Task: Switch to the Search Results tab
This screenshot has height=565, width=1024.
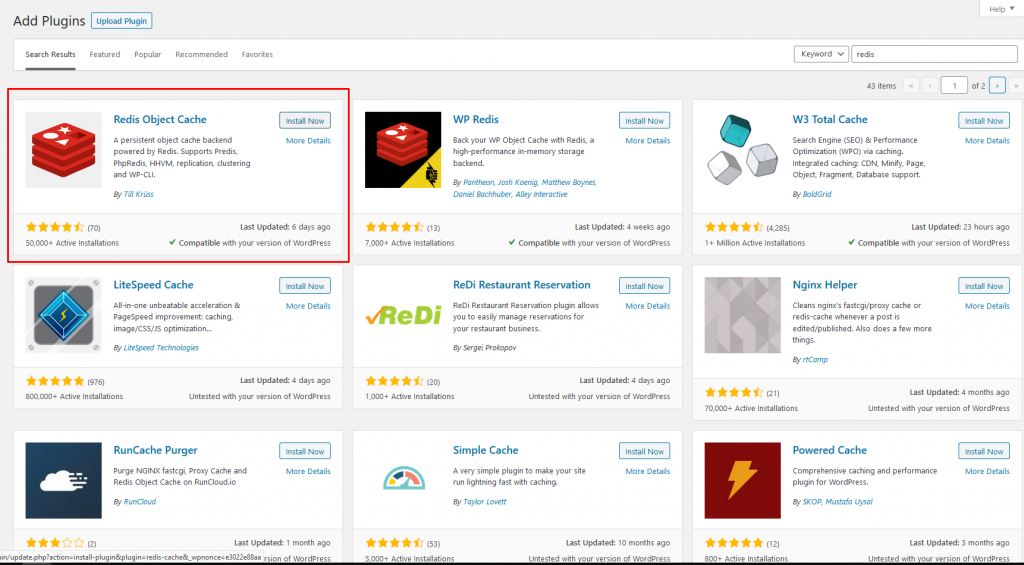Action: click(x=50, y=54)
